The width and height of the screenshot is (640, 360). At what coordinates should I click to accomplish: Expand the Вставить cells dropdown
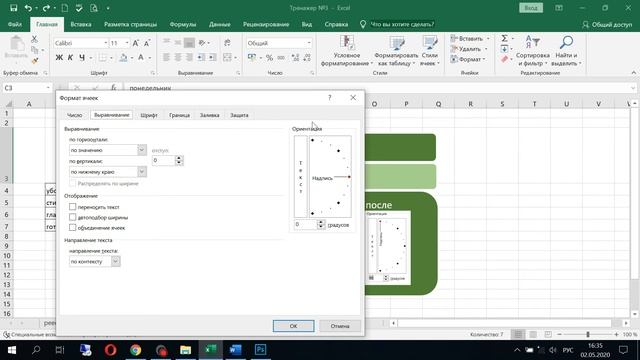pyautogui.click(x=488, y=38)
